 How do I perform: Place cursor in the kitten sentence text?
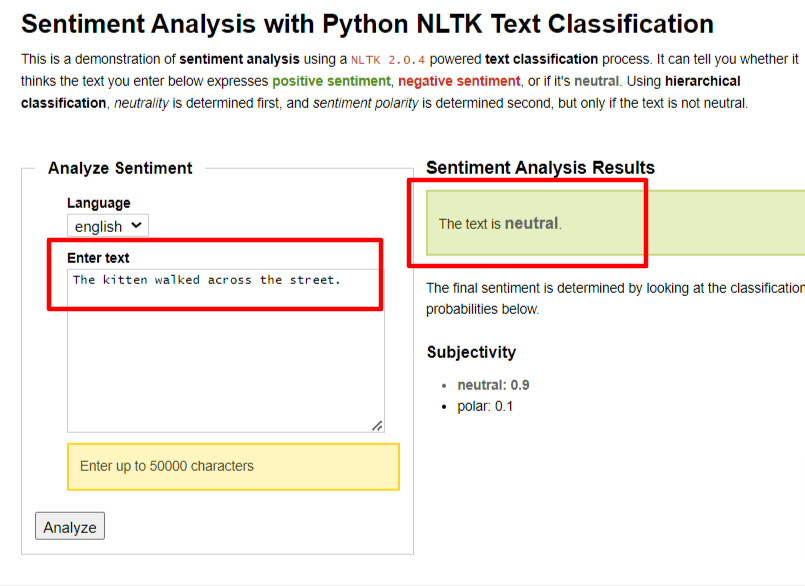(x=206, y=280)
